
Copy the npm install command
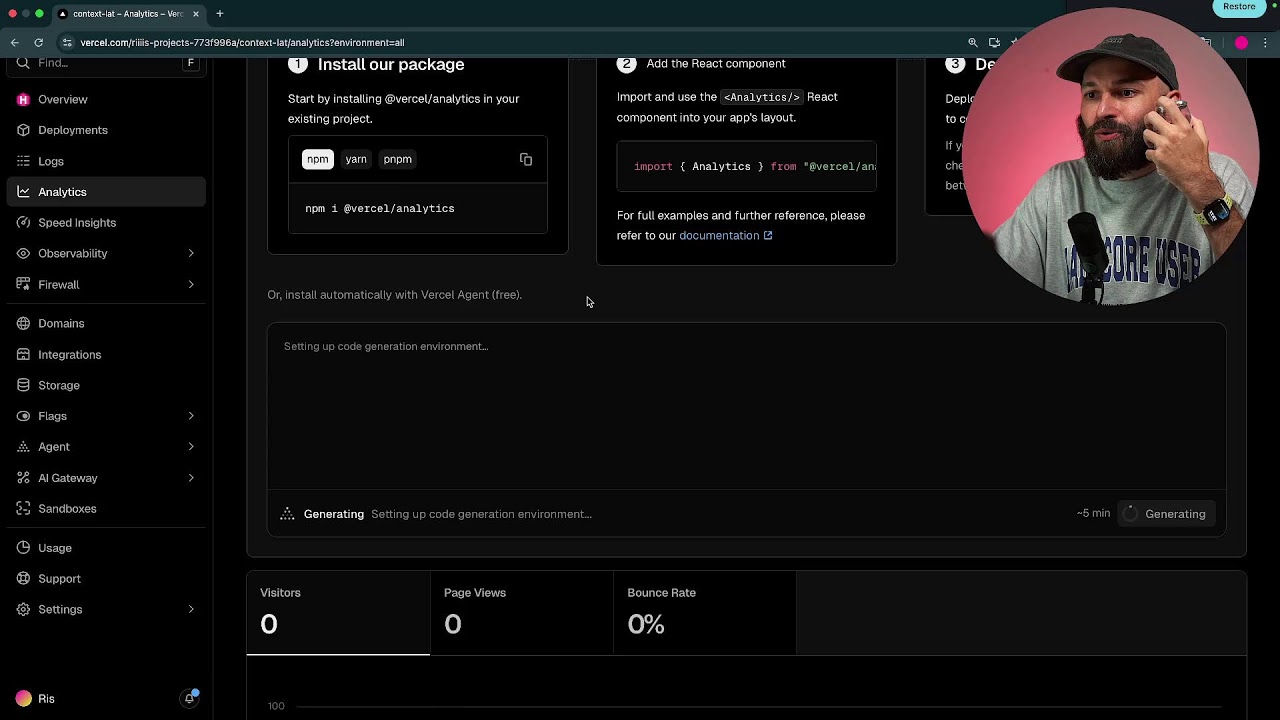click(526, 160)
